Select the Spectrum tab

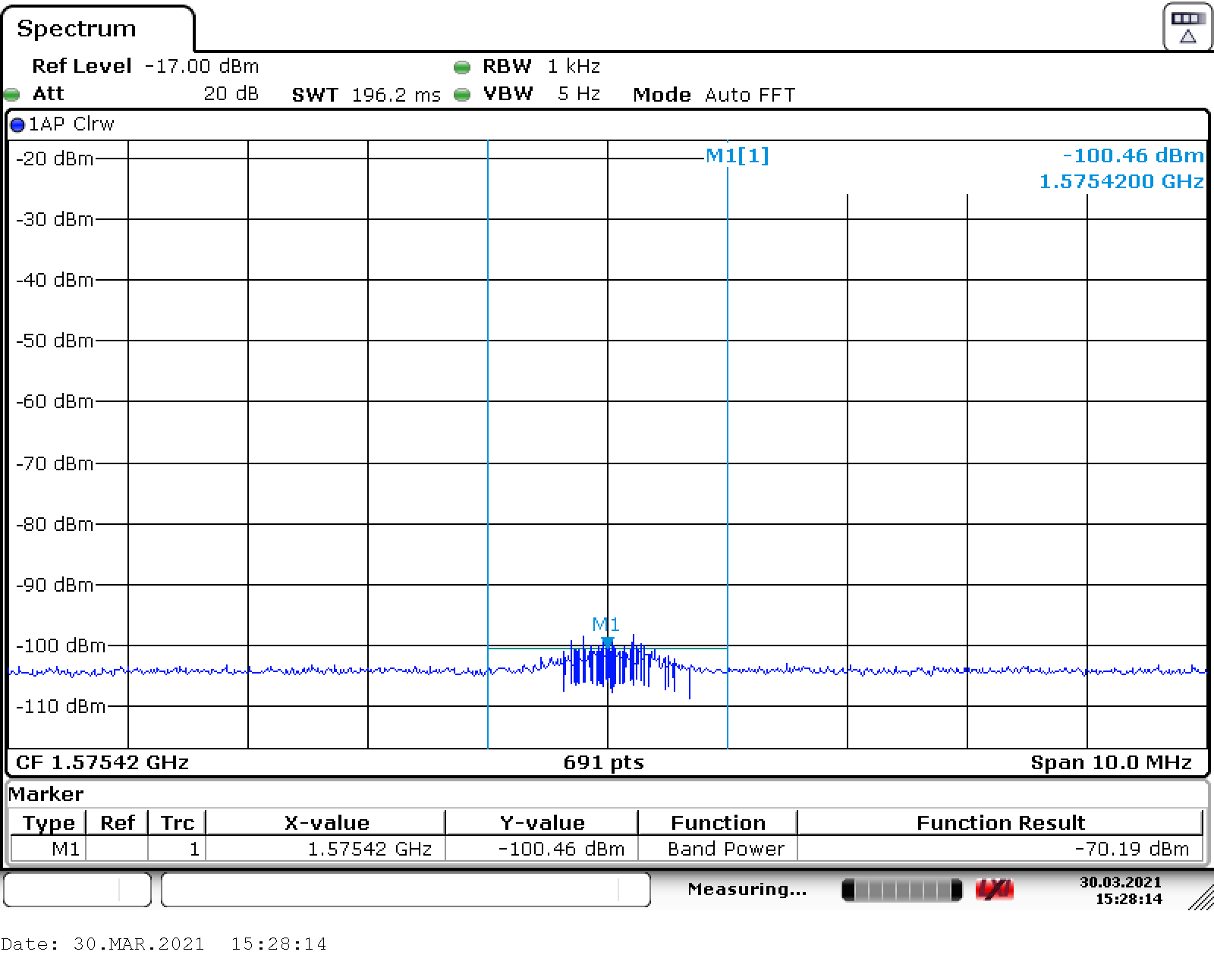pos(77,29)
